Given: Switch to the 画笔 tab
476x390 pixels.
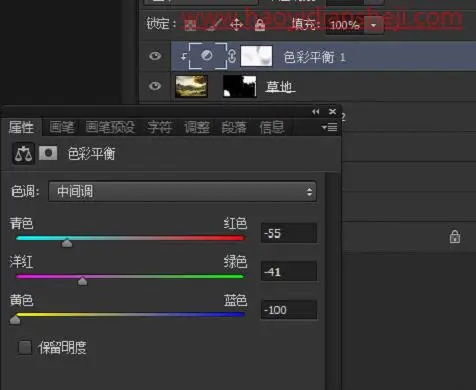Looking at the screenshot, I should coord(62,127).
